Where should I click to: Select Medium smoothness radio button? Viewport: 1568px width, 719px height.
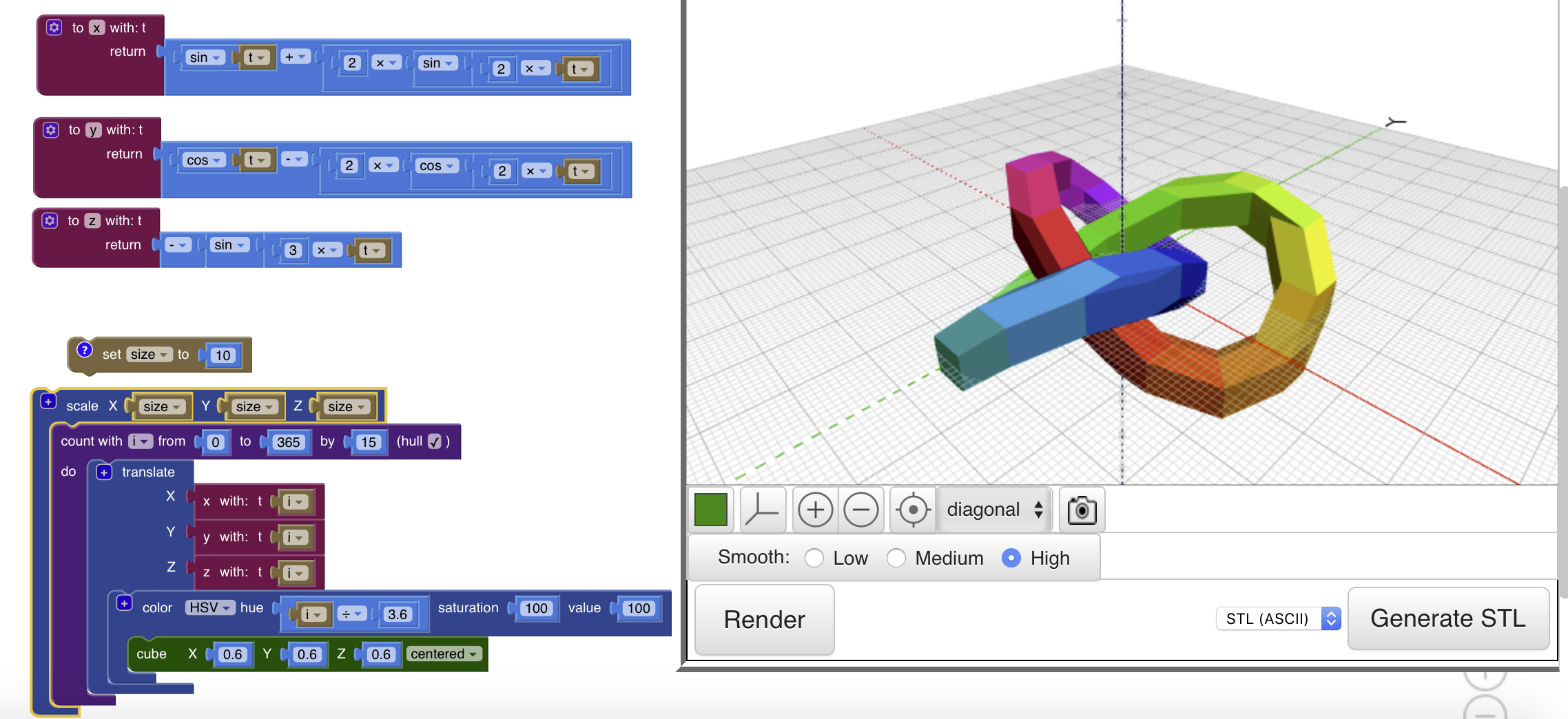tap(896, 558)
